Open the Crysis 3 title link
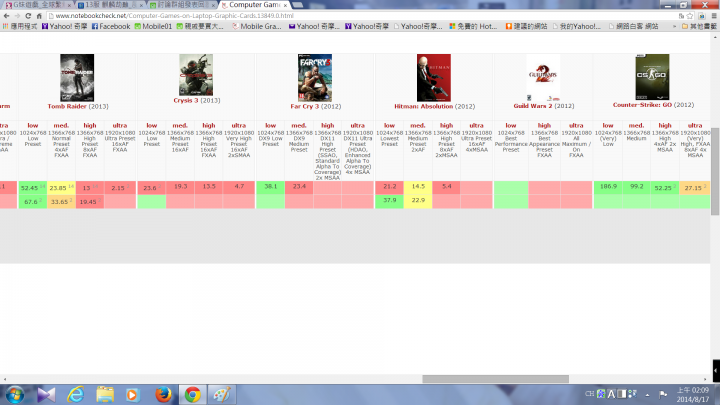The width and height of the screenshot is (720, 405). click(186, 100)
